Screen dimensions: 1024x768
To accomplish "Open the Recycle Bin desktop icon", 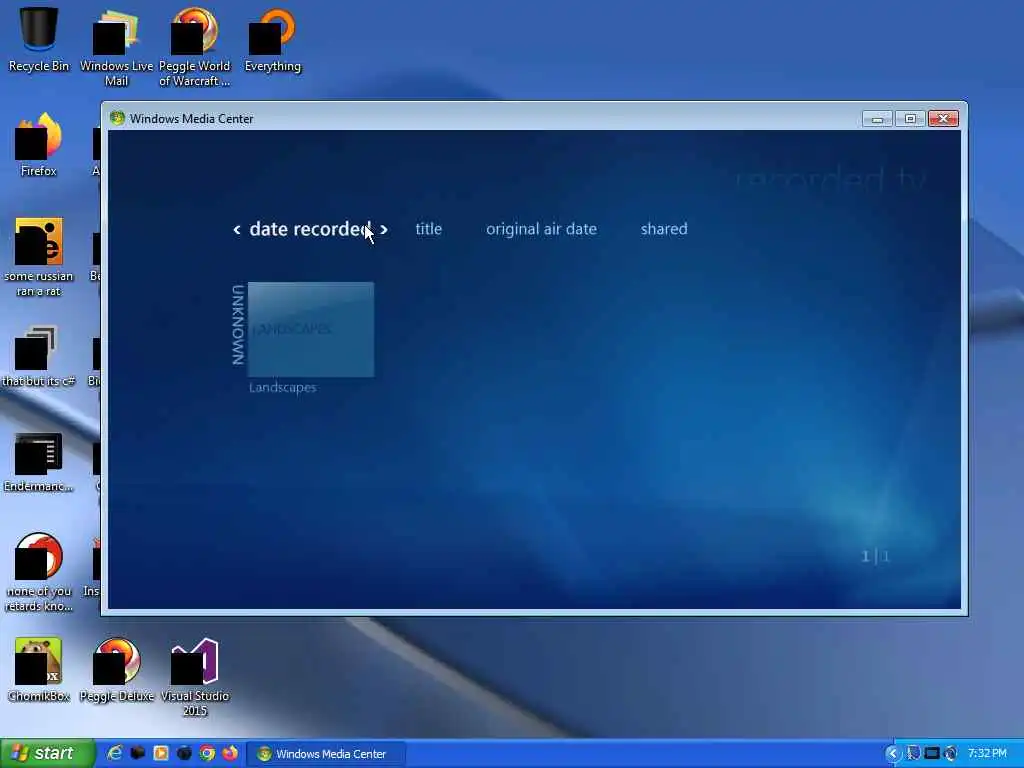I will point(39,38).
